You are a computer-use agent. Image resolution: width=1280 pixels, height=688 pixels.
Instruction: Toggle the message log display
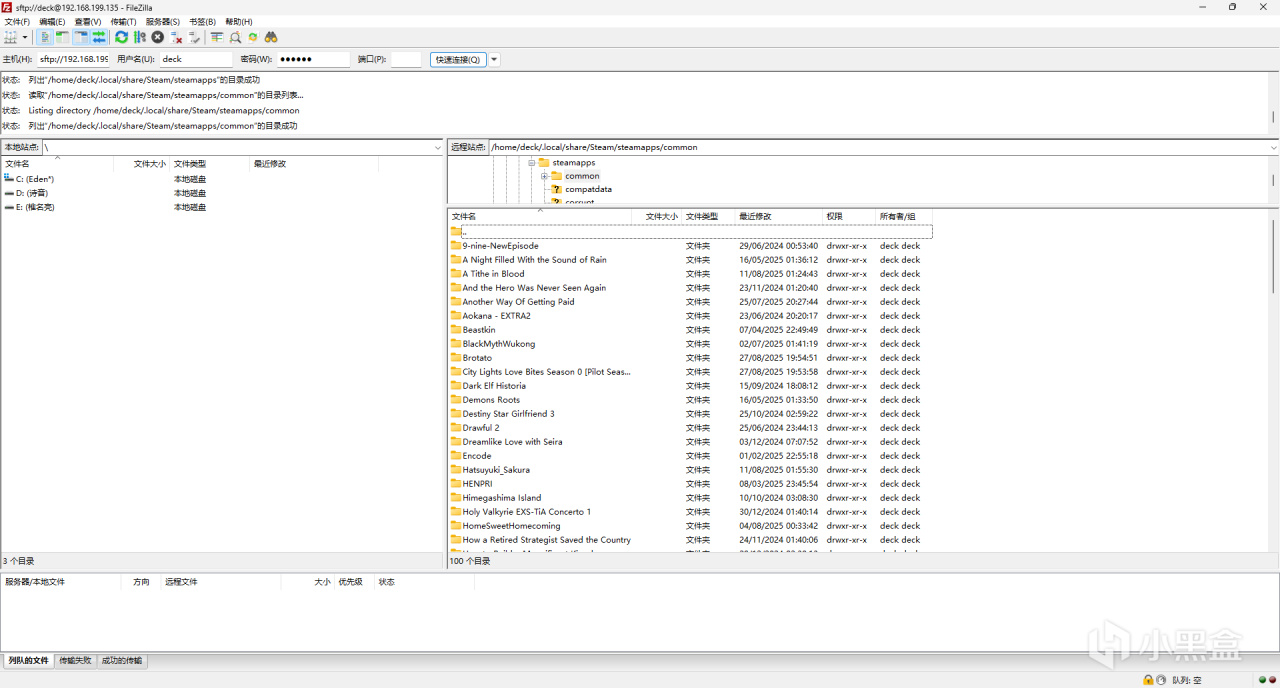pos(45,37)
